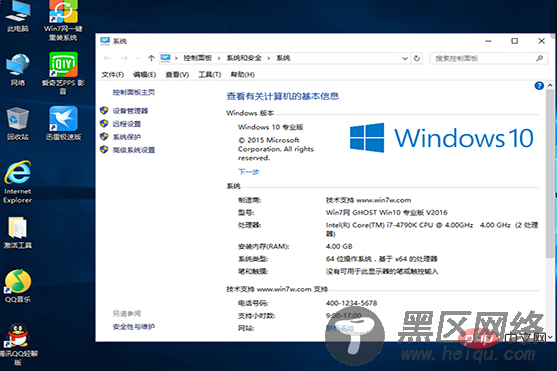
Task: Open the 帮助(H) menu
Action: pos(243,74)
